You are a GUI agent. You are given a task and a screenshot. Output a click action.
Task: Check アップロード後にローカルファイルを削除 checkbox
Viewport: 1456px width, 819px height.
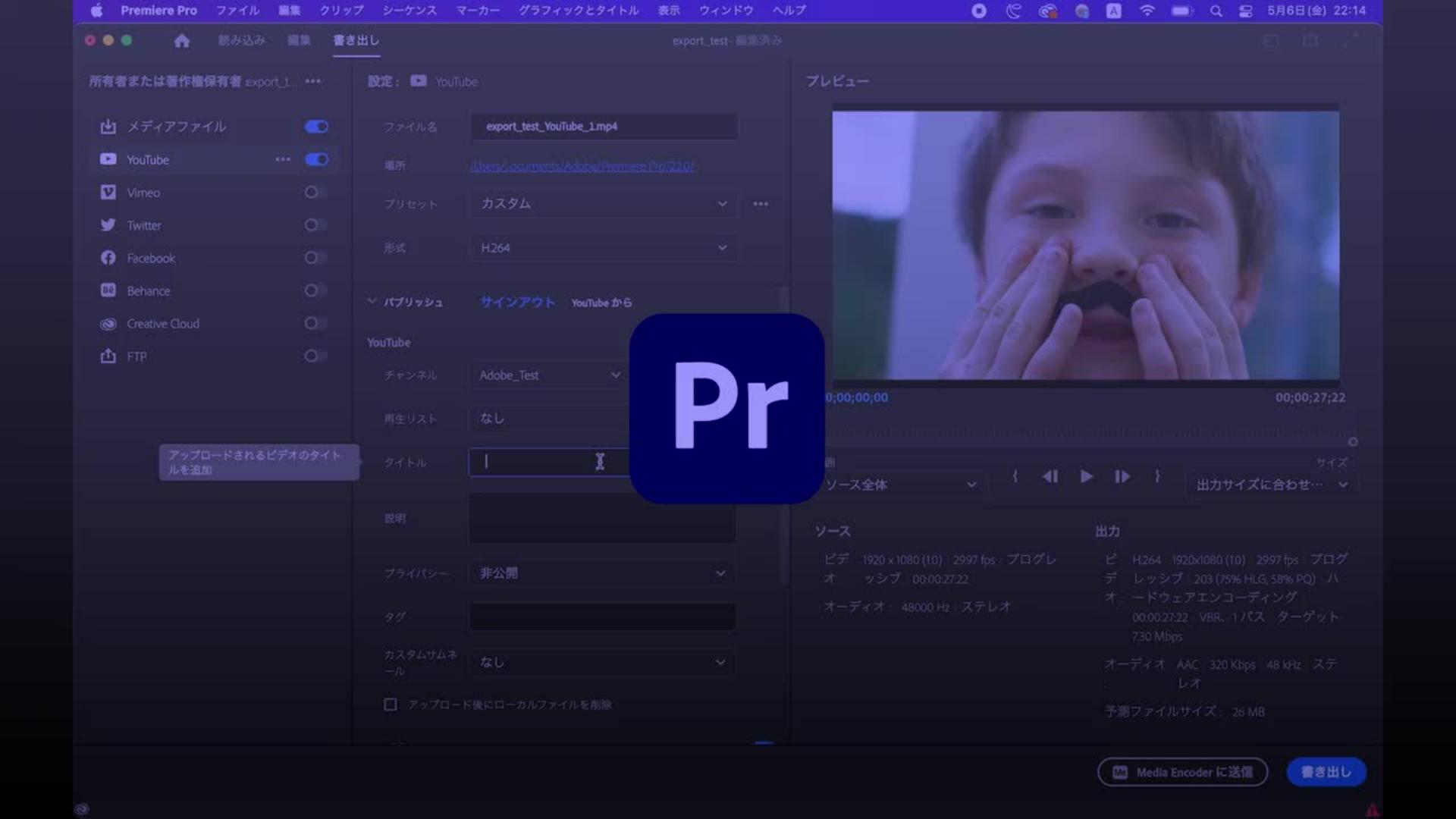[391, 704]
